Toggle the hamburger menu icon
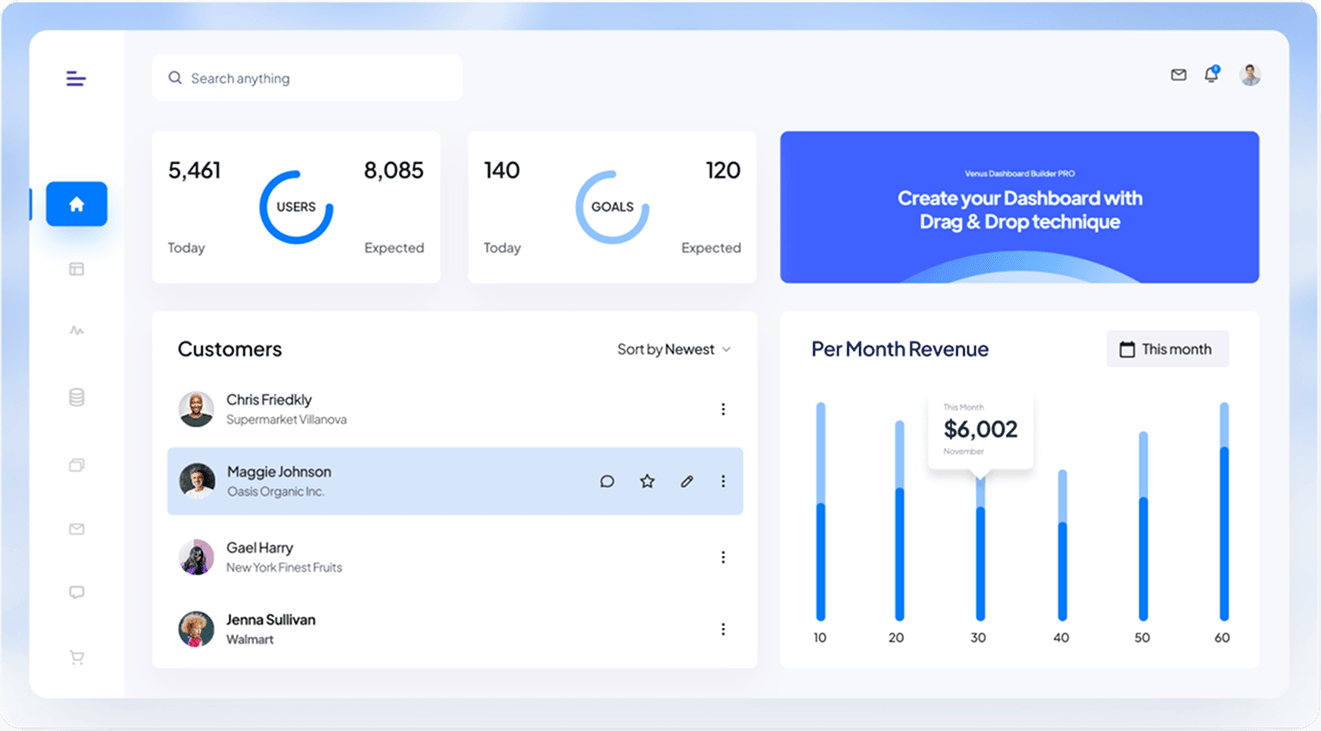The image size is (1321, 731). (76, 78)
